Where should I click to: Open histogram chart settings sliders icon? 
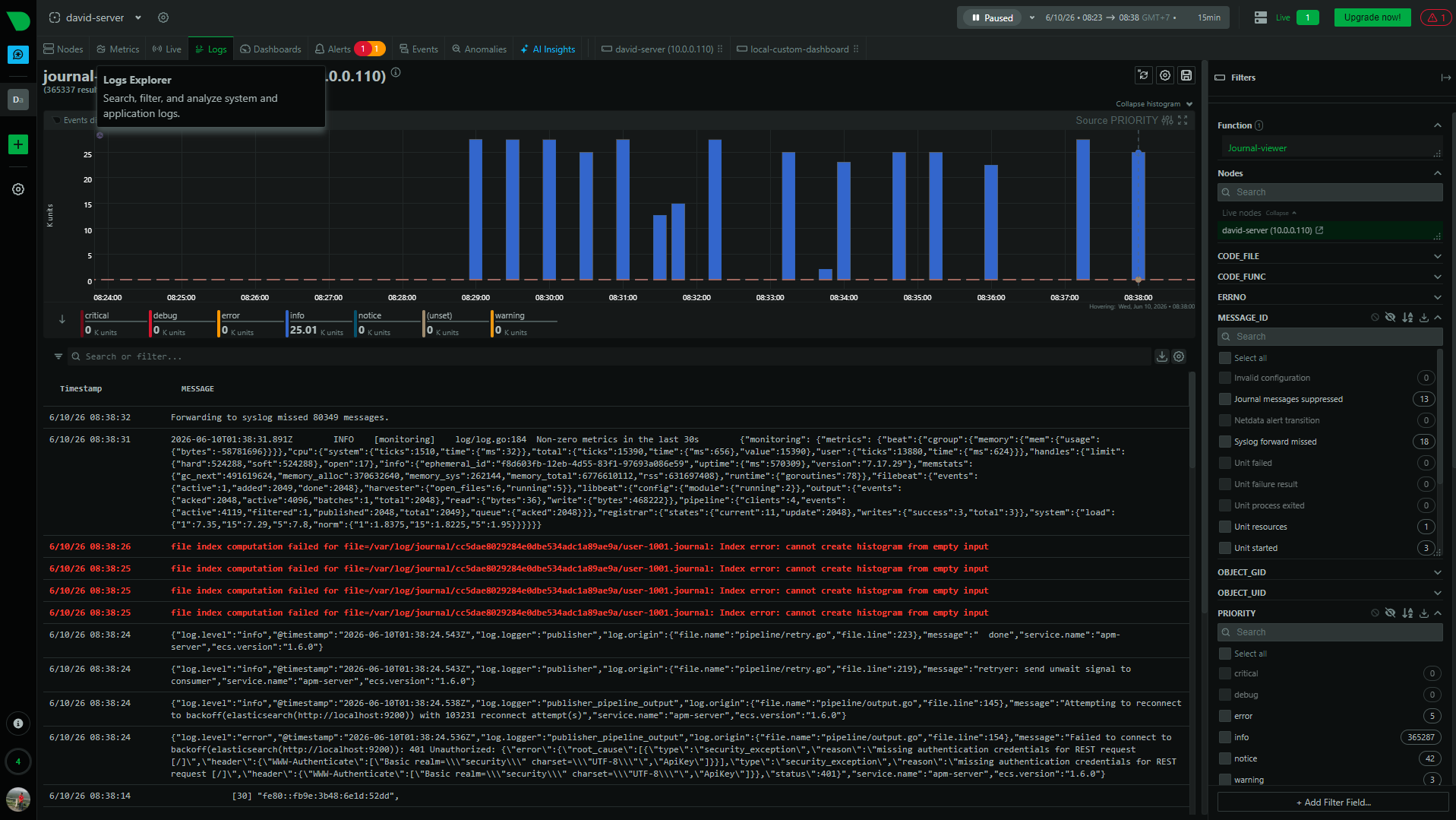pos(1167,120)
